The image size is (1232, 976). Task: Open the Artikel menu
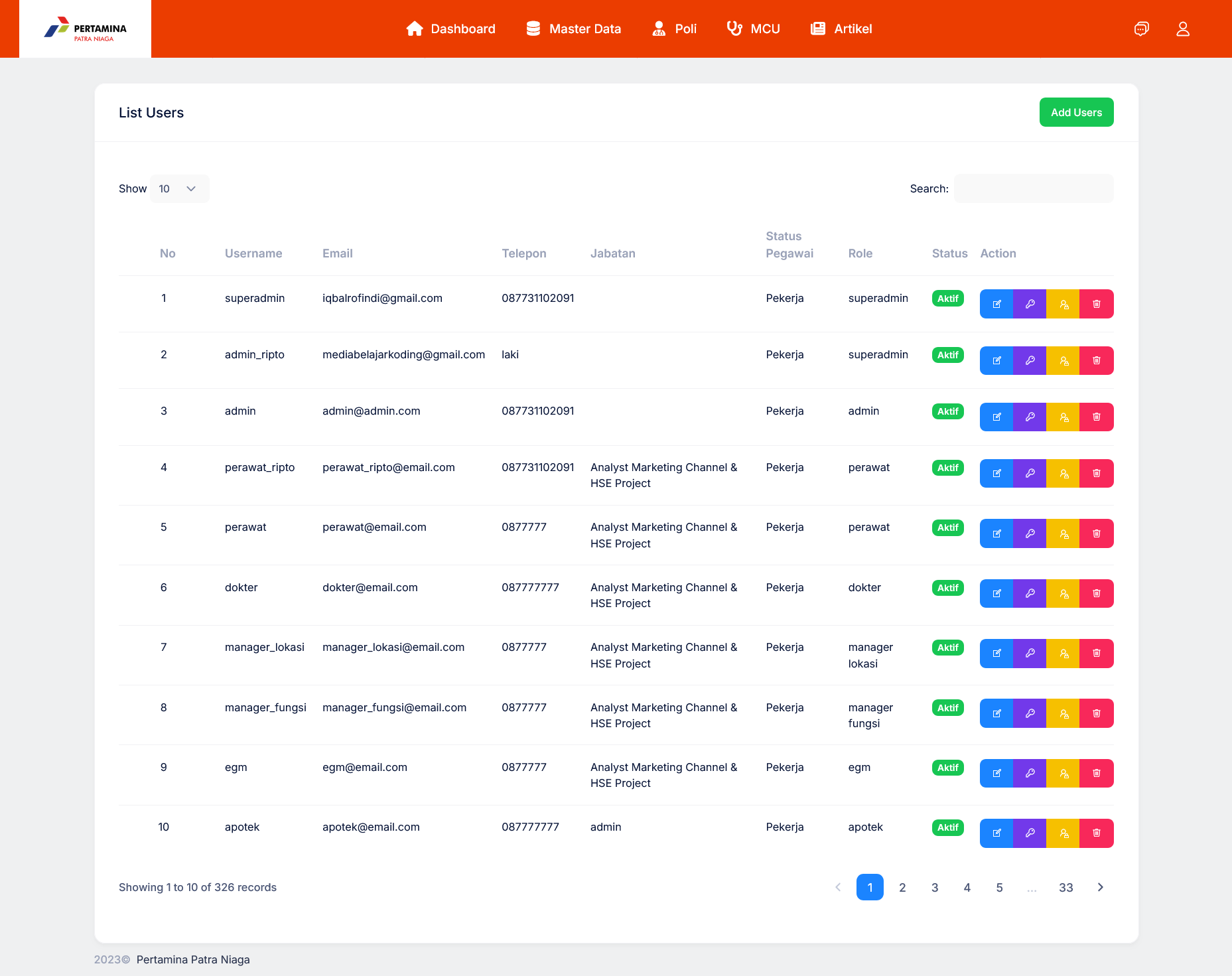coord(841,29)
